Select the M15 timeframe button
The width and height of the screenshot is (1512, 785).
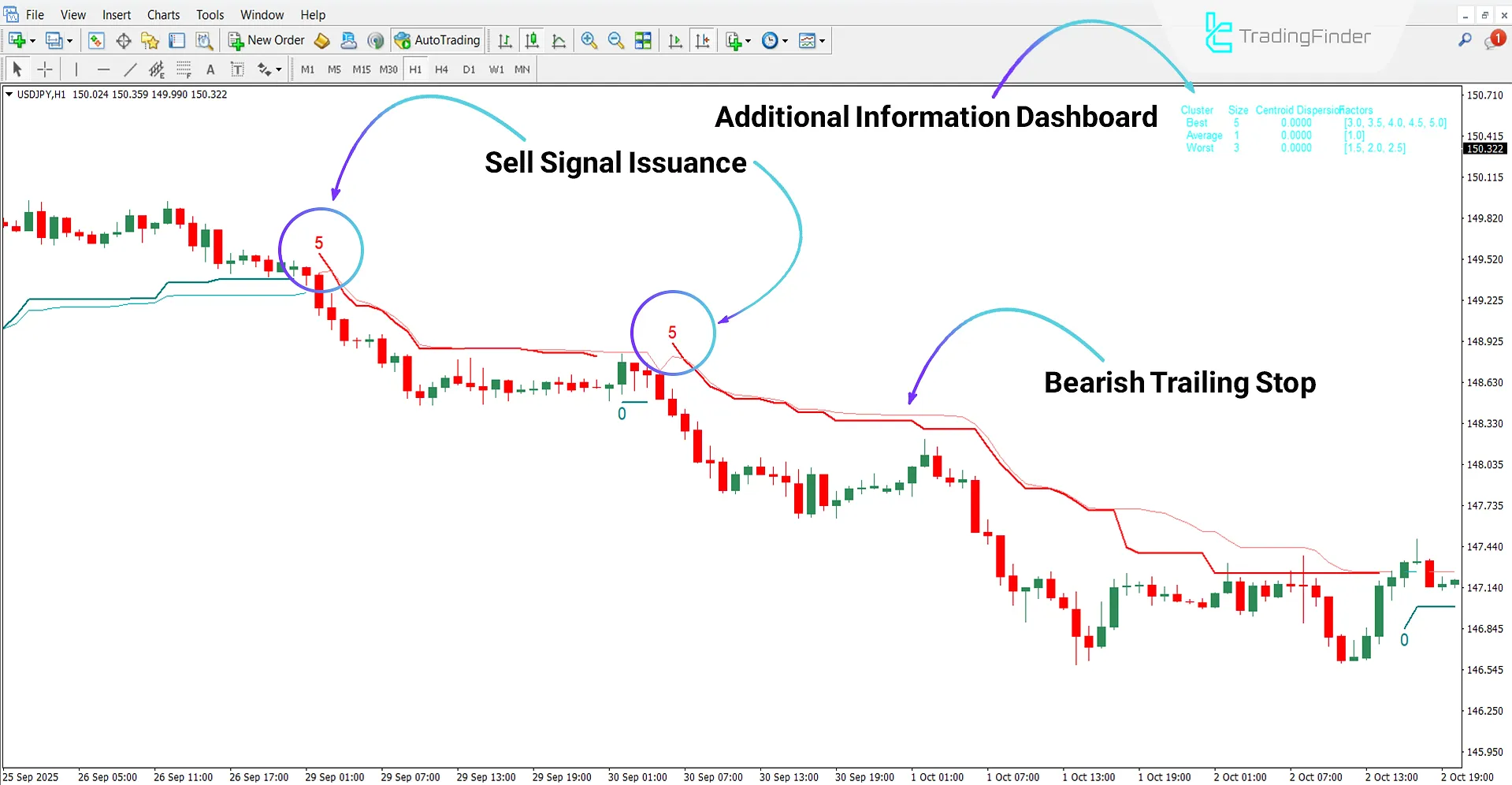[361, 69]
